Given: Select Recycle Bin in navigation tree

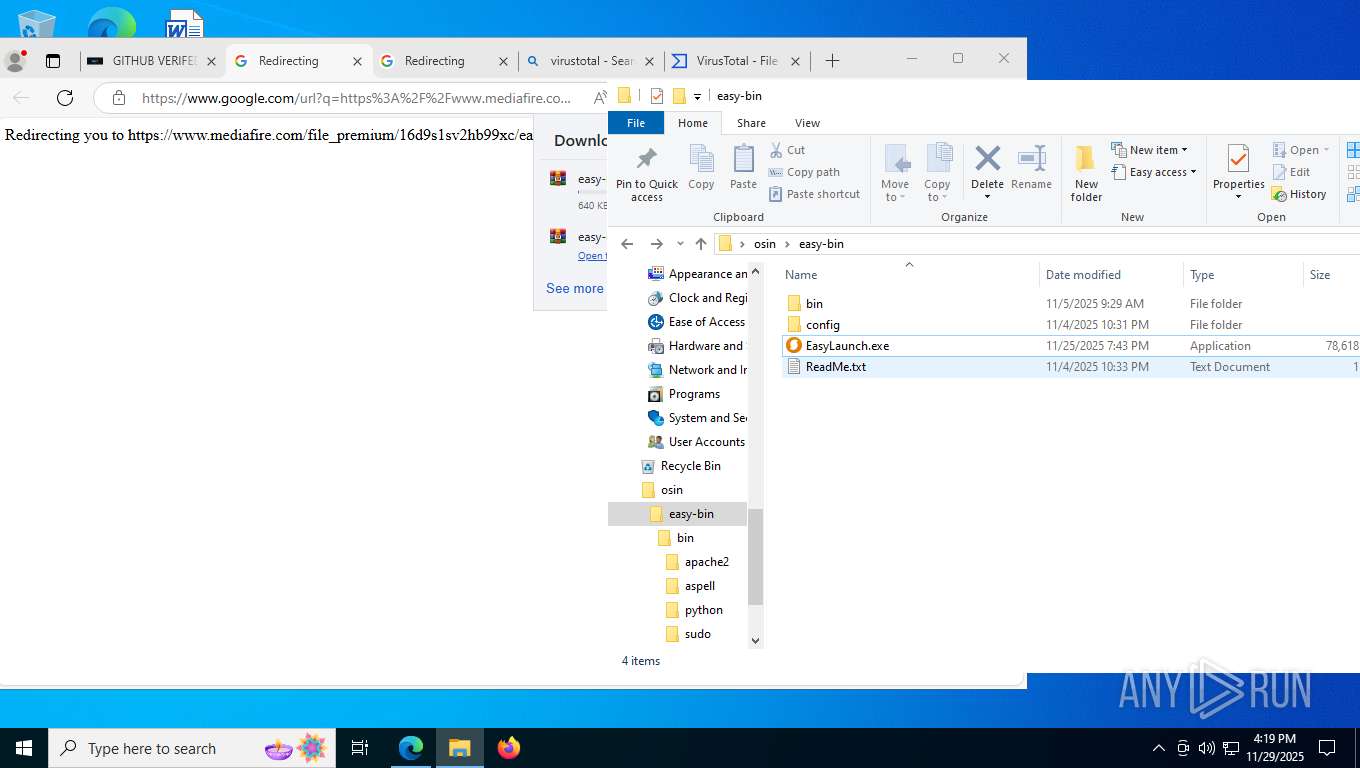Looking at the screenshot, I should click(690, 466).
